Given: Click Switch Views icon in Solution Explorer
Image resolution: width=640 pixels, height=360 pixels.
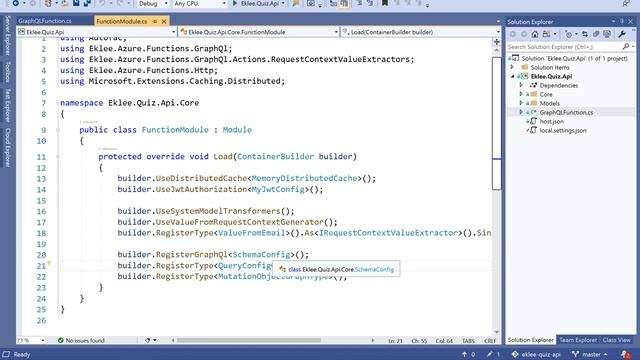Looking at the screenshot, I should click(547, 34).
